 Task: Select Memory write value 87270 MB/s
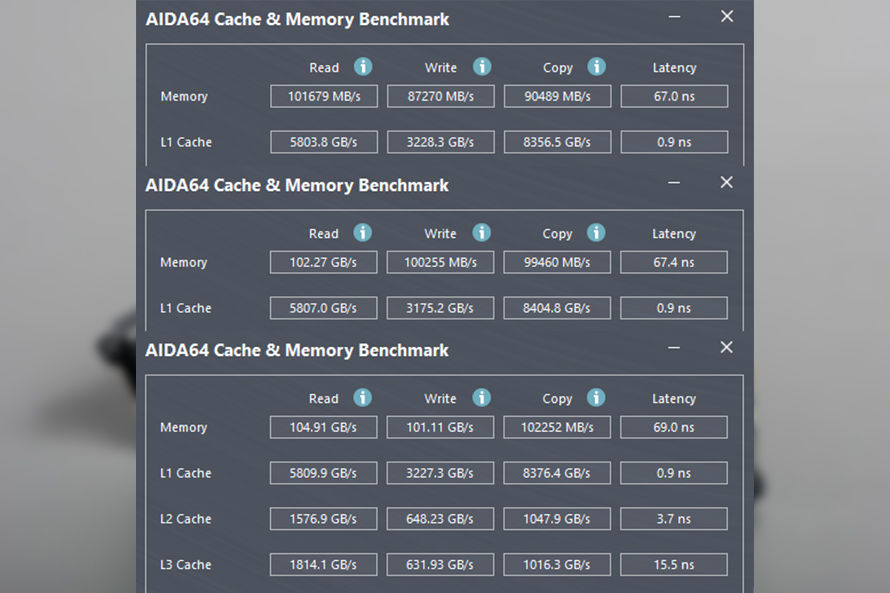point(440,96)
